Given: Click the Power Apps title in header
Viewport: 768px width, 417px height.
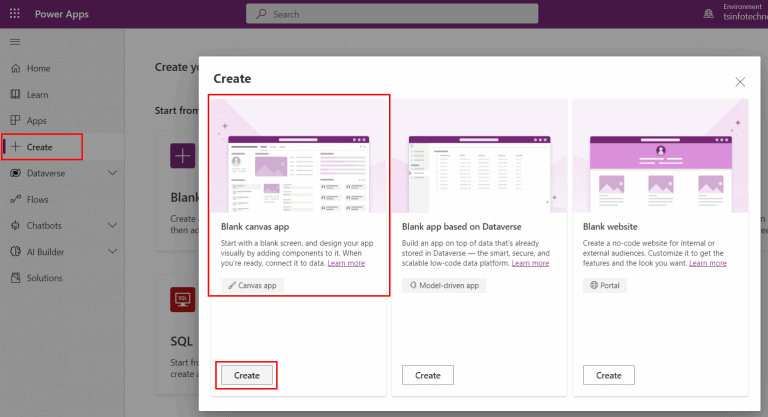Looking at the screenshot, I should (x=62, y=14).
